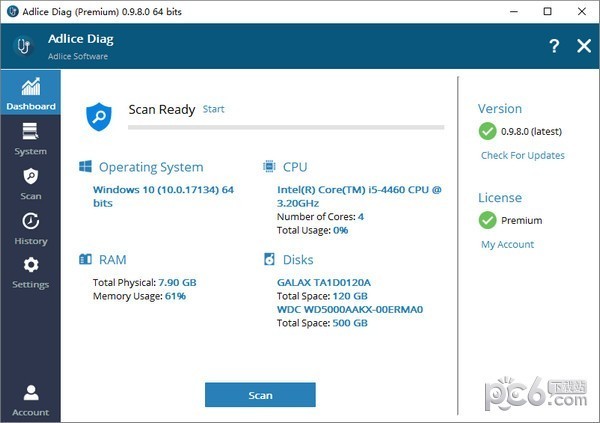Click the WDC WD5000AAKX-00ERMA0 disk name
Viewport: 600px width, 423px height.
point(350,309)
